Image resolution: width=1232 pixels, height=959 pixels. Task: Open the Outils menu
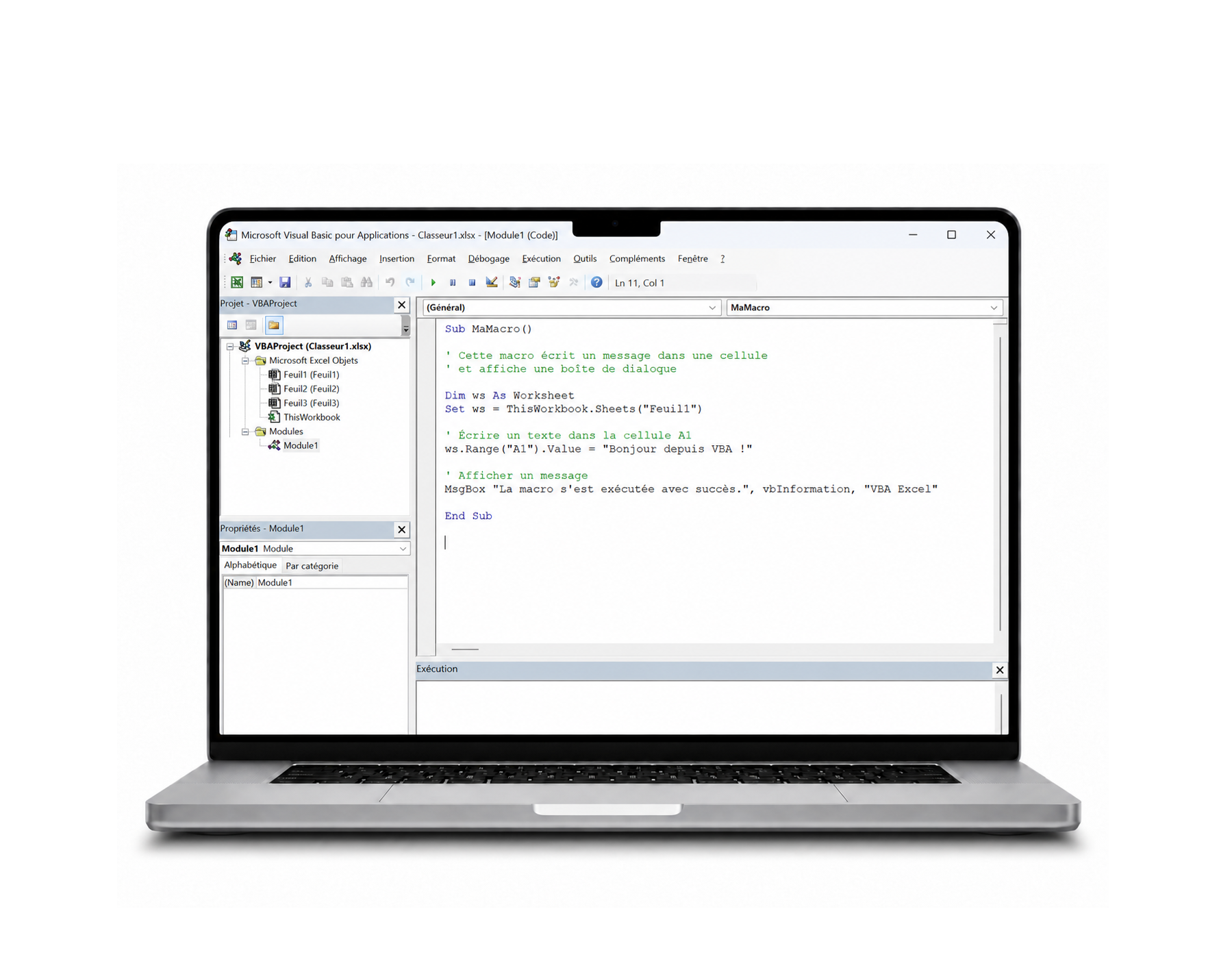click(x=585, y=259)
